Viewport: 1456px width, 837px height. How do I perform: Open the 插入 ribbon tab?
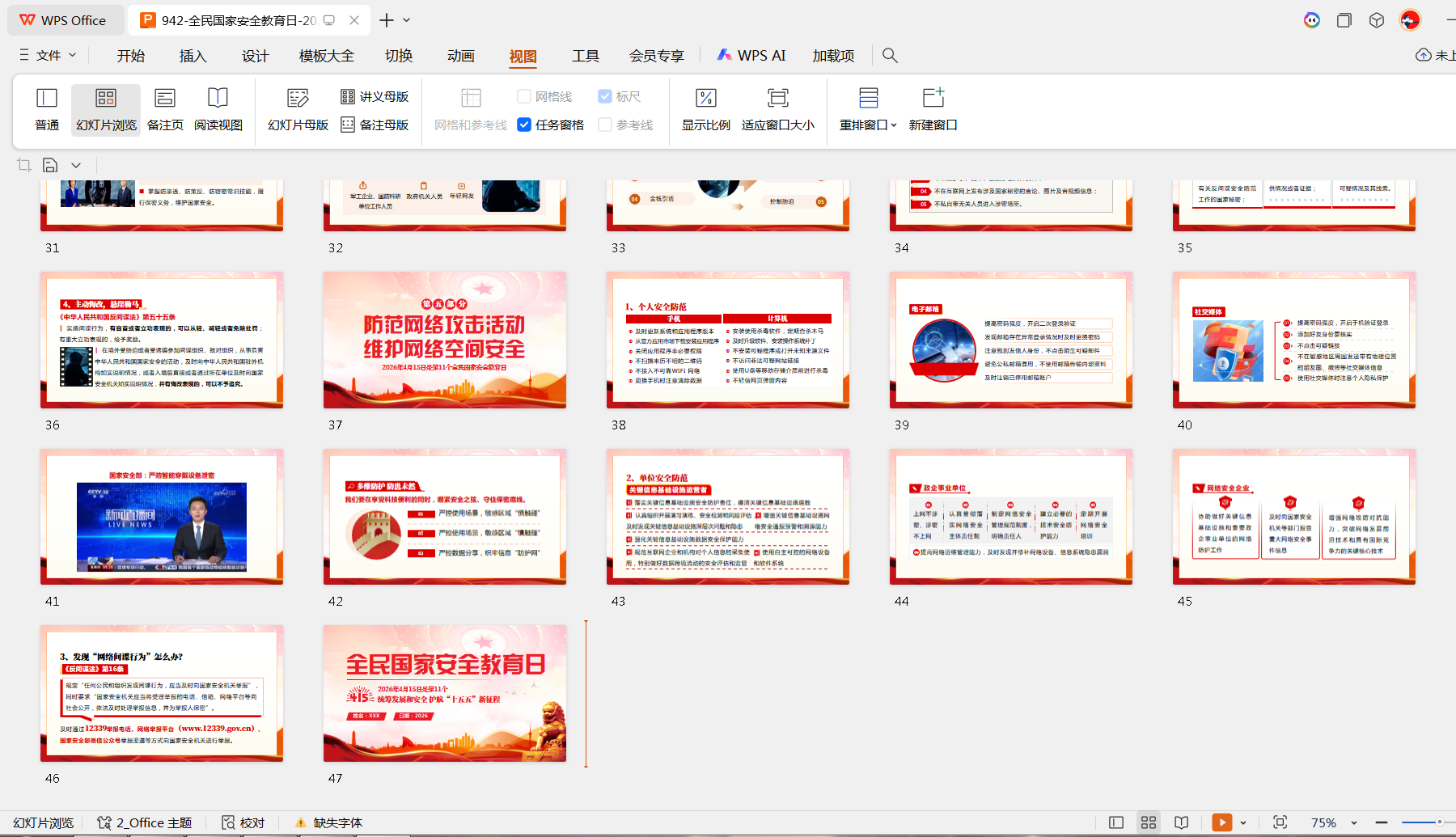click(193, 55)
